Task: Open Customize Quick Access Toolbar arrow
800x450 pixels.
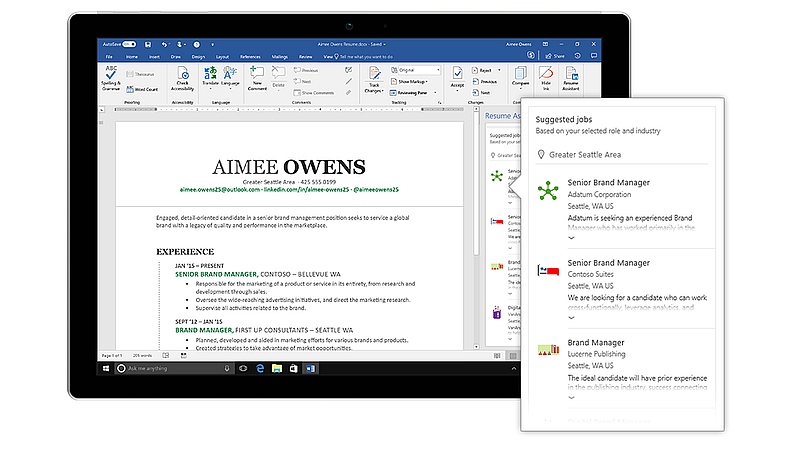Action: (213, 44)
